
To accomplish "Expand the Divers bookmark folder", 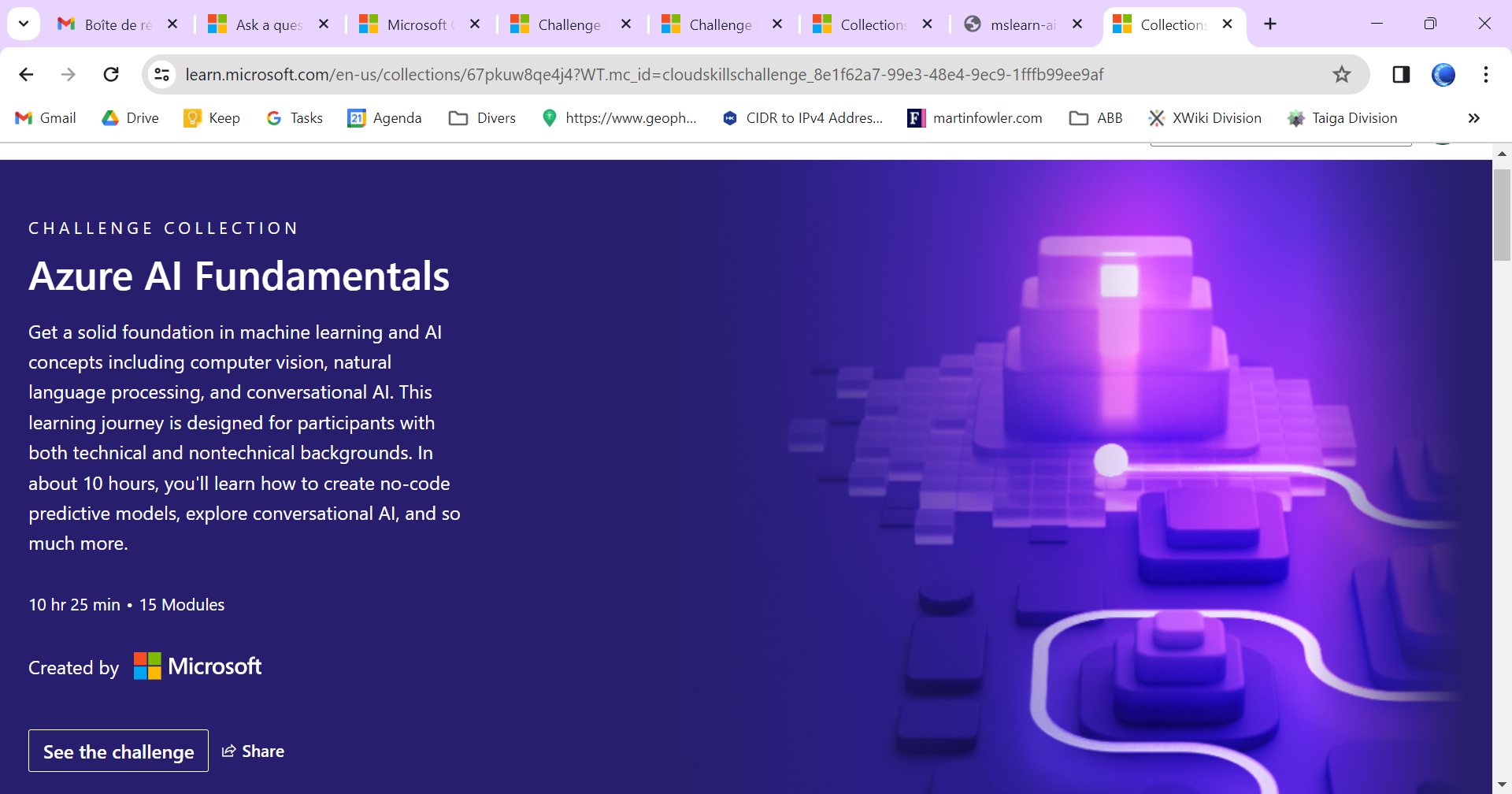I will (x=482, y=118).
